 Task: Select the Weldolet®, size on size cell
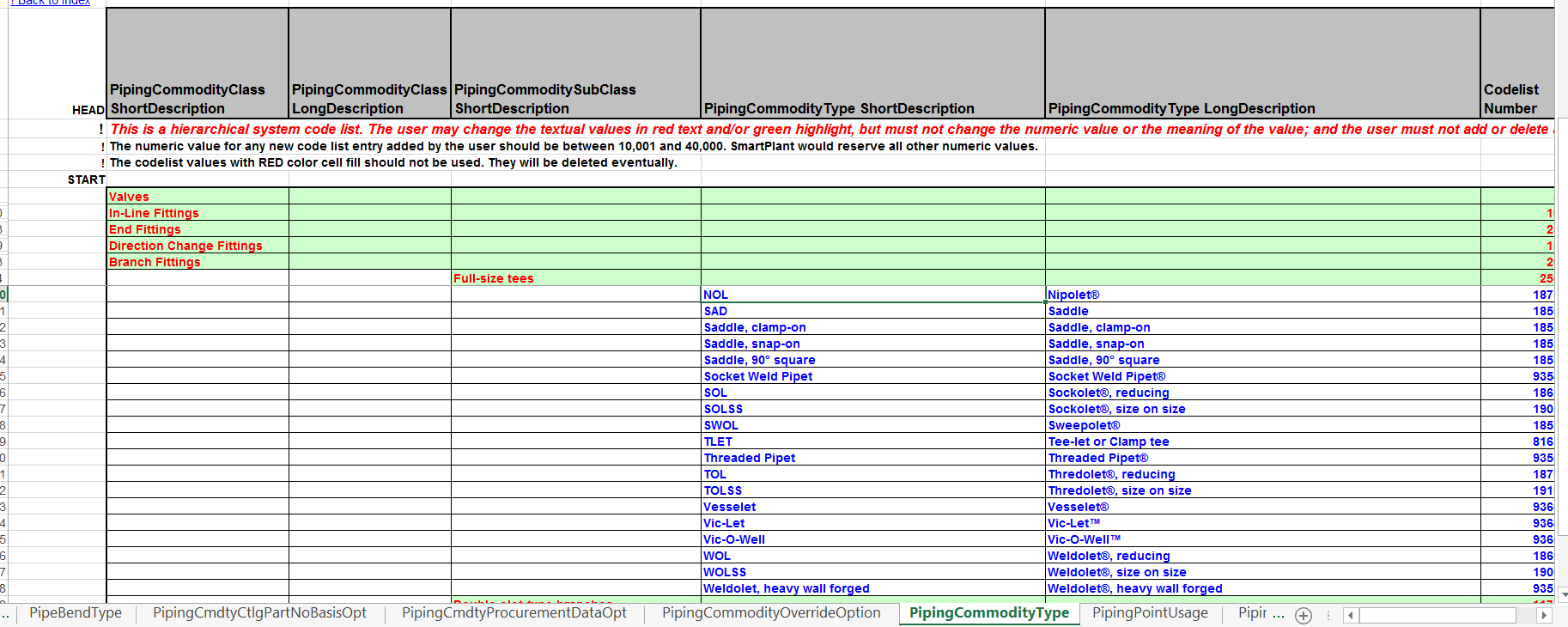[x=1263, y=572]
